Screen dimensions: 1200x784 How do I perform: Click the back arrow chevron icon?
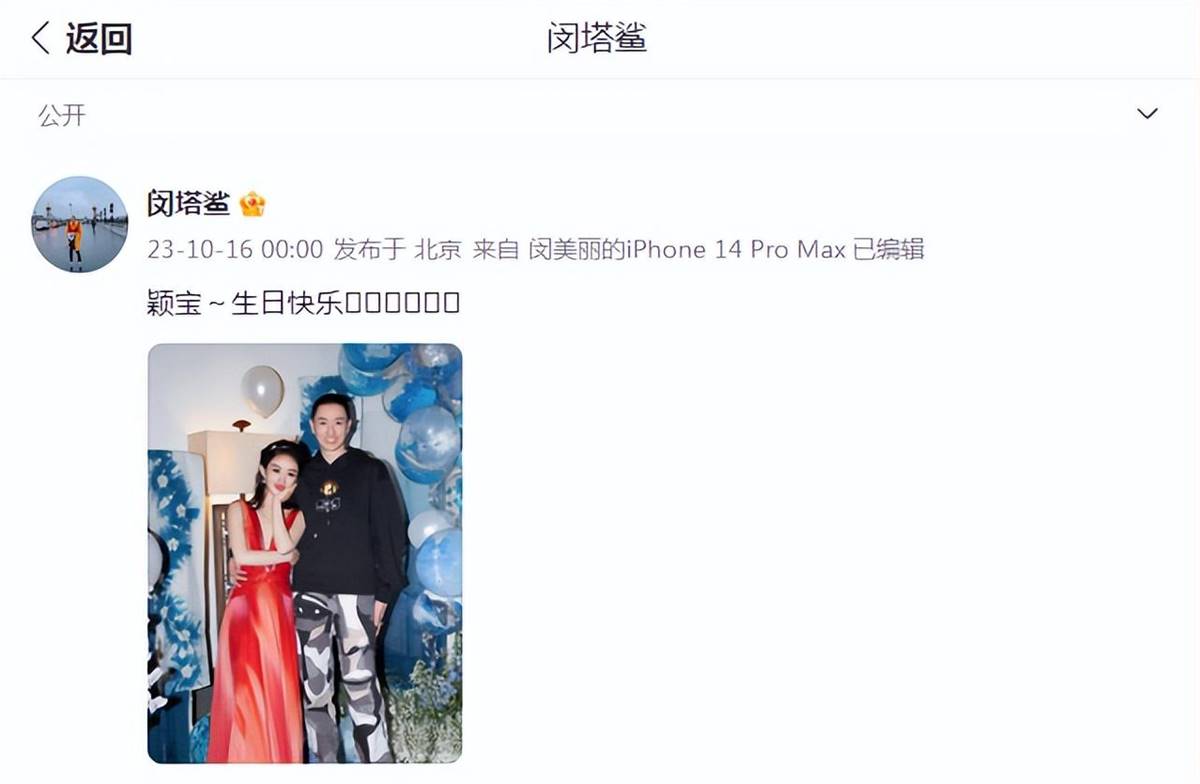pos(41,39)
